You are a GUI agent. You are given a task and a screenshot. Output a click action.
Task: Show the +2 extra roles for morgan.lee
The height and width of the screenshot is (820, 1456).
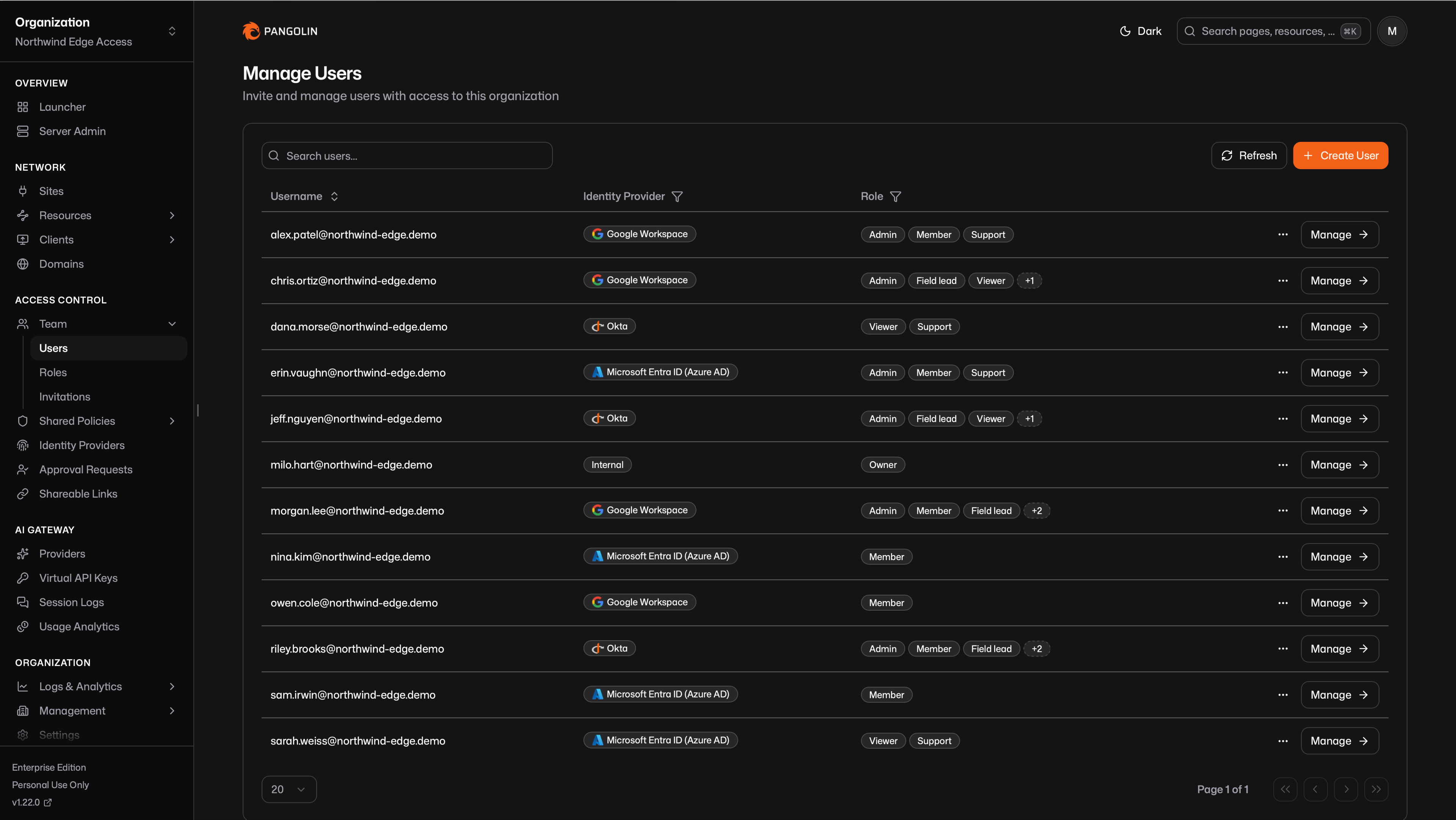pos(1037,511)
